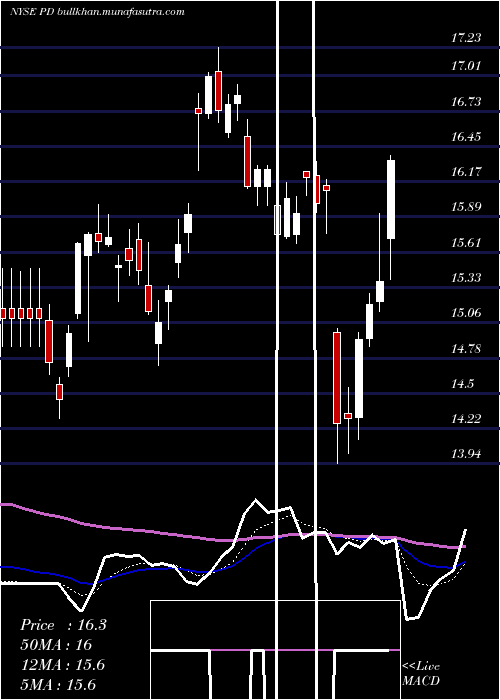Click the 15.33 price axis label

point(466,277)
